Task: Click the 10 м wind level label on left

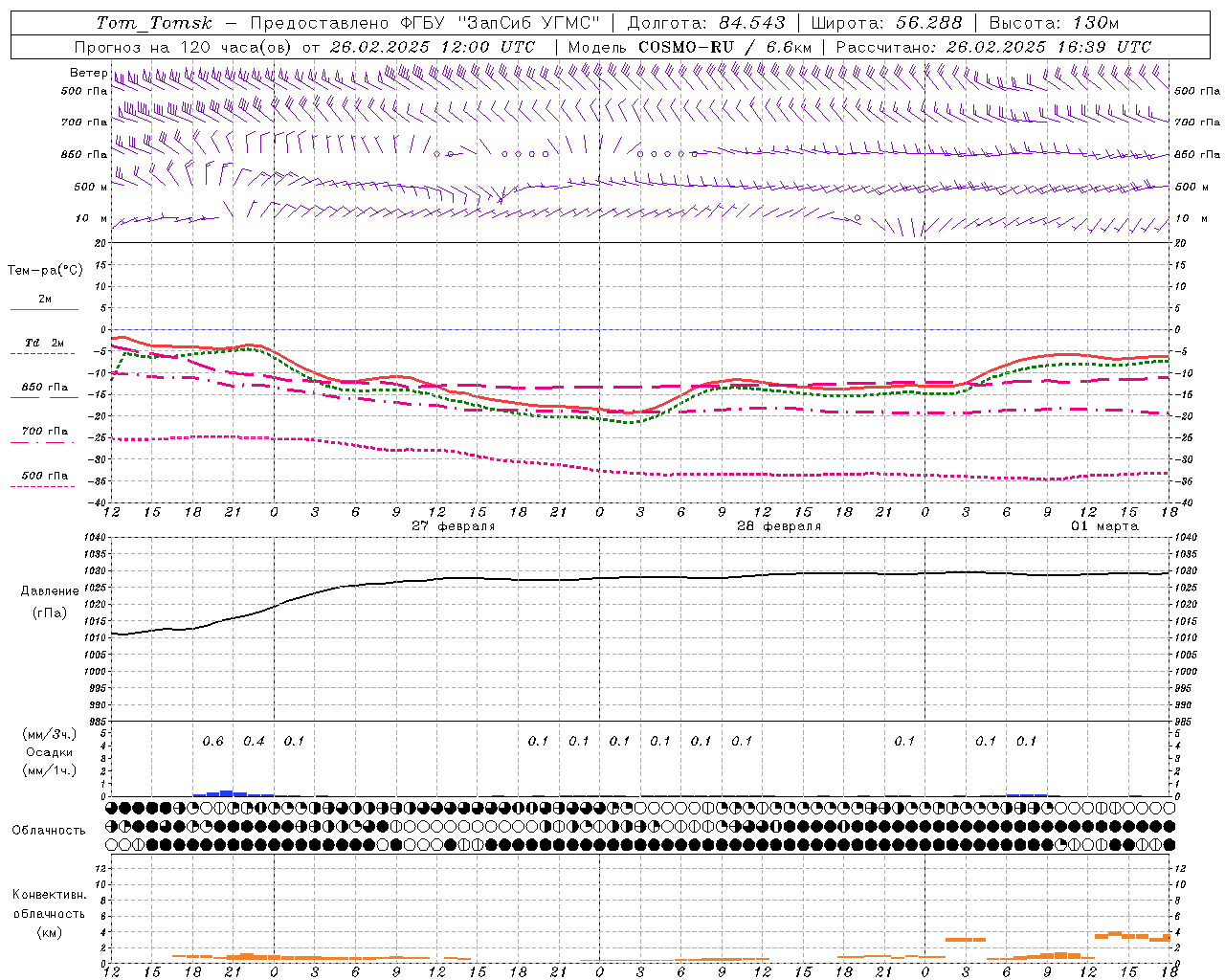Action: pos(91,218)
